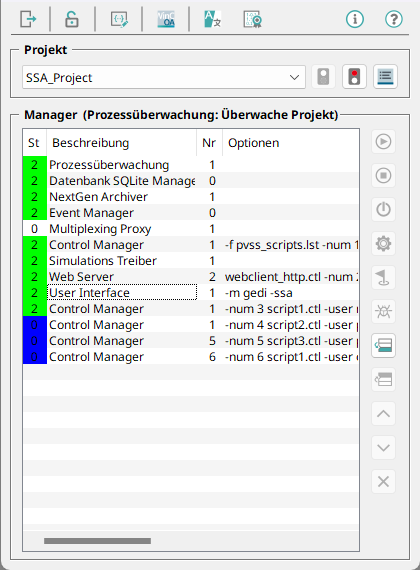Select the Multiplexing Proxy row
The image size is (420, 570).
coord(191,229)
